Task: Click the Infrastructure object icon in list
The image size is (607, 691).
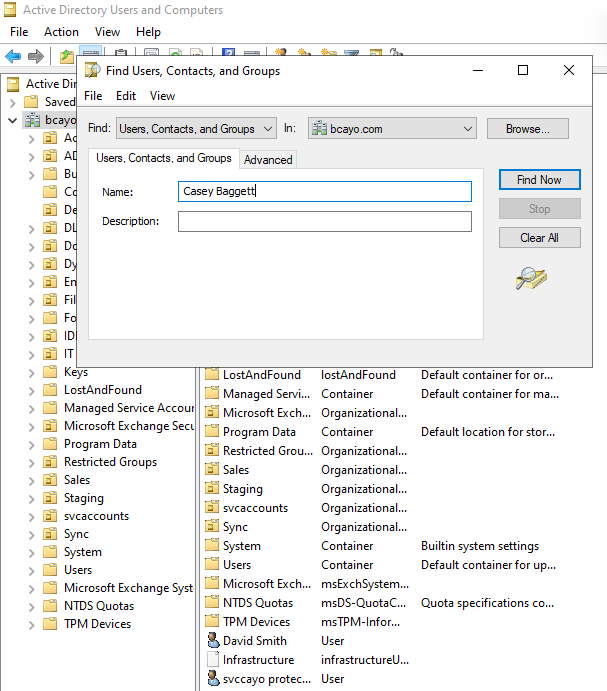Action: coord(212,660)
